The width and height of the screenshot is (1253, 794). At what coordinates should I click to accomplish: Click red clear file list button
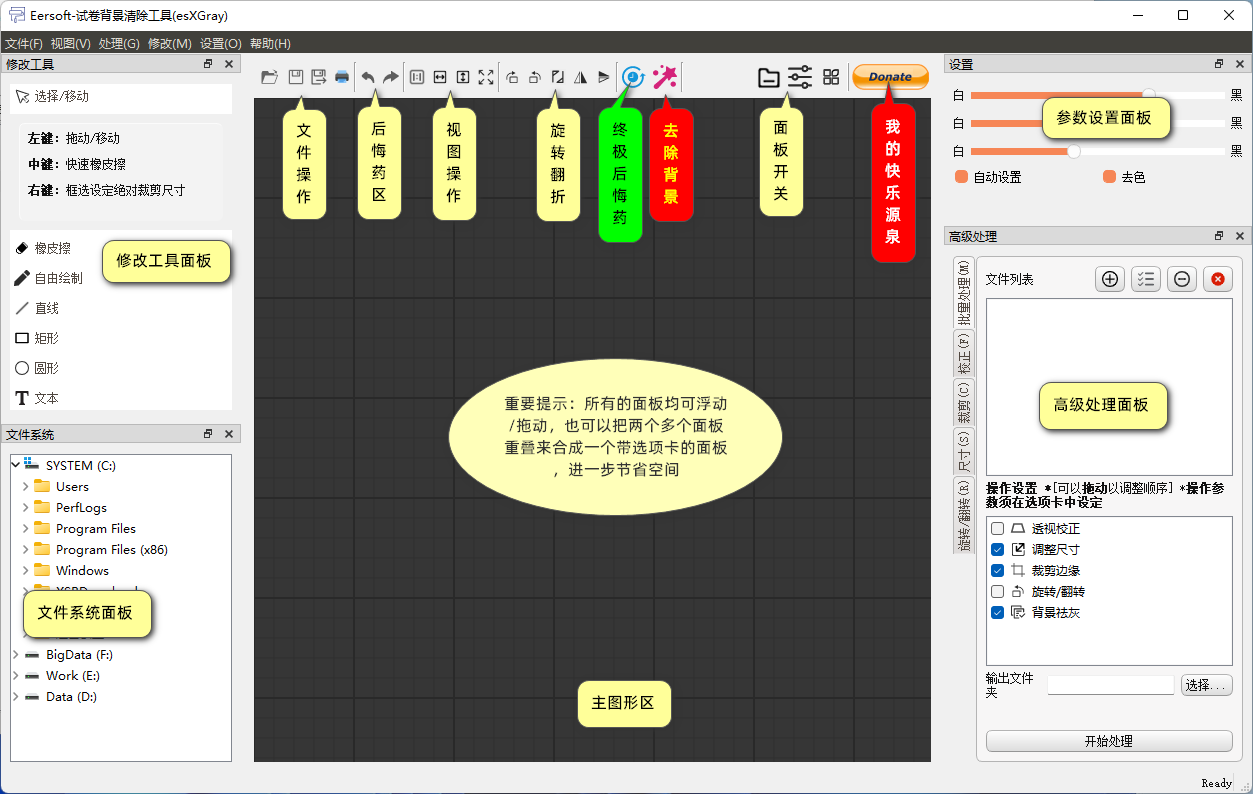(1217, 280)
